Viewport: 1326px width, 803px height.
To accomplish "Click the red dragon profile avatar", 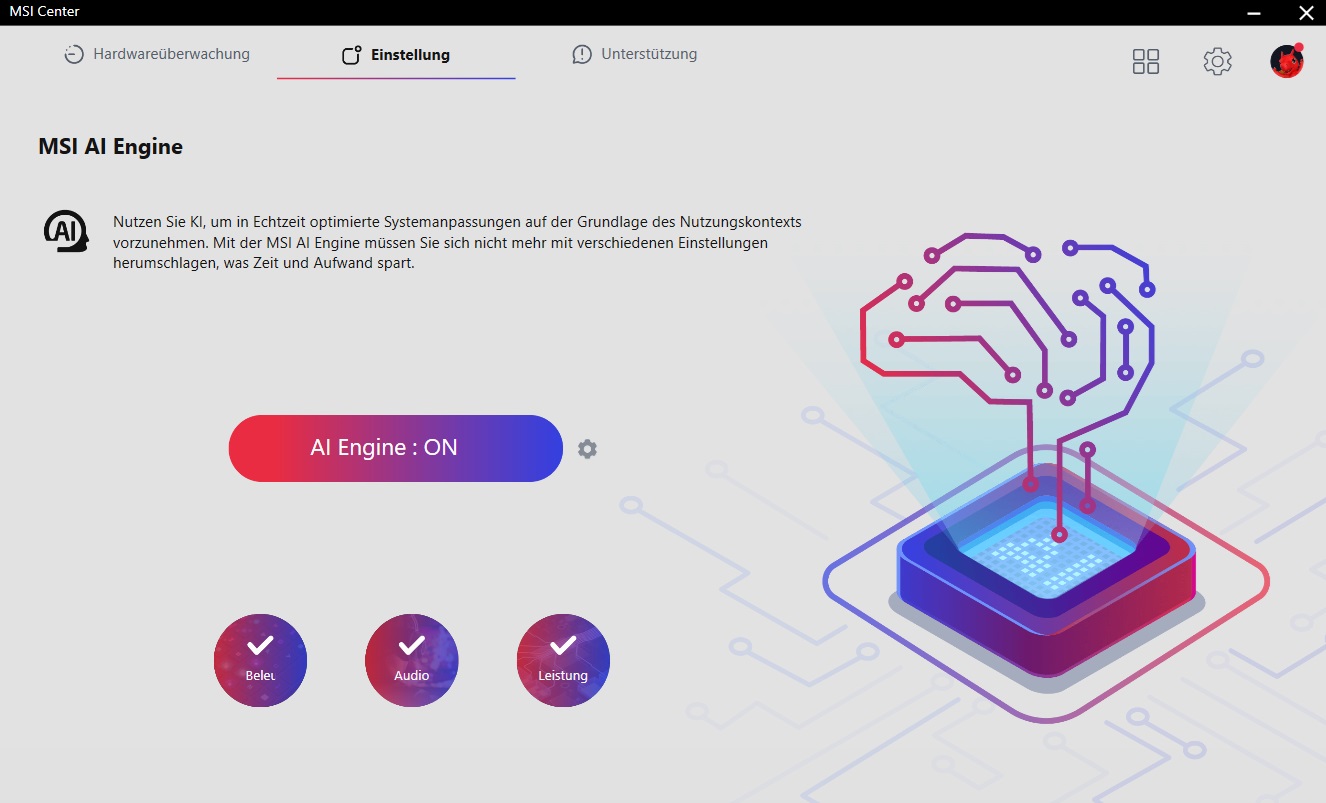I will click(x=1287, y=61).
